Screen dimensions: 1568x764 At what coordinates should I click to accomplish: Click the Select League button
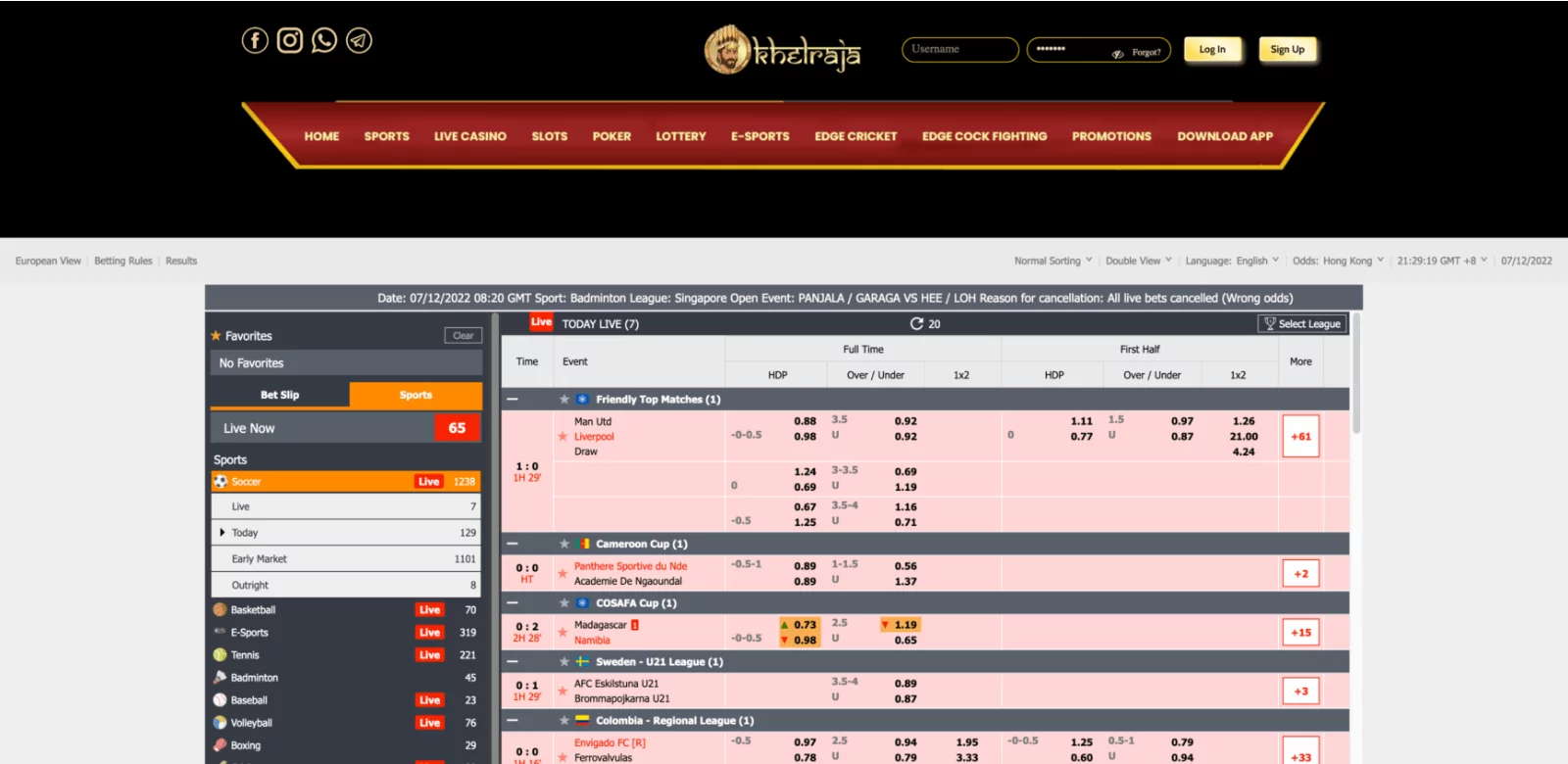coord(1302,323)
